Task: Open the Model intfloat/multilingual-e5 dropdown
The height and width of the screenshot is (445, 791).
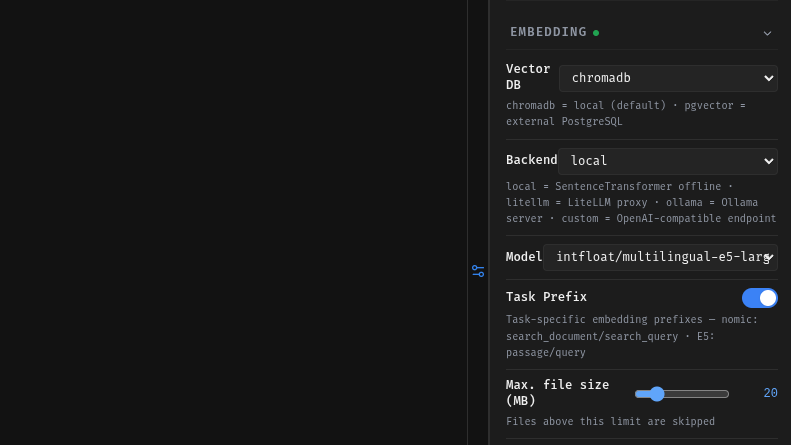Action: point(660,257)
